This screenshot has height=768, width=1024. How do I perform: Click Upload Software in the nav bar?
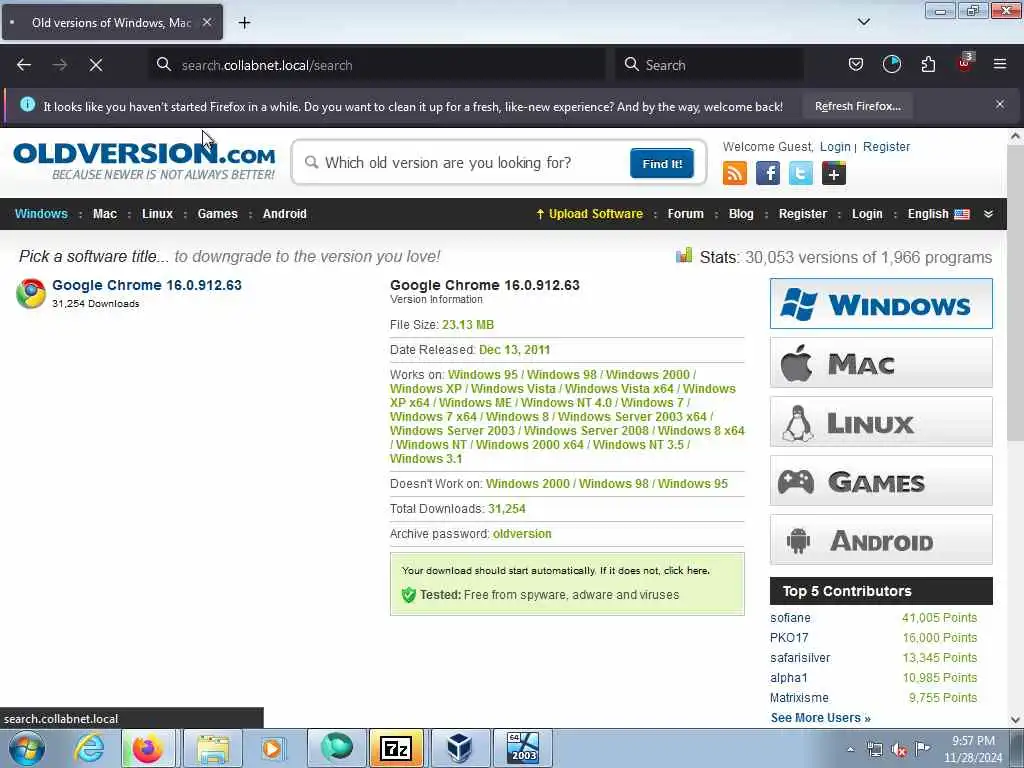tap(589, 214)
